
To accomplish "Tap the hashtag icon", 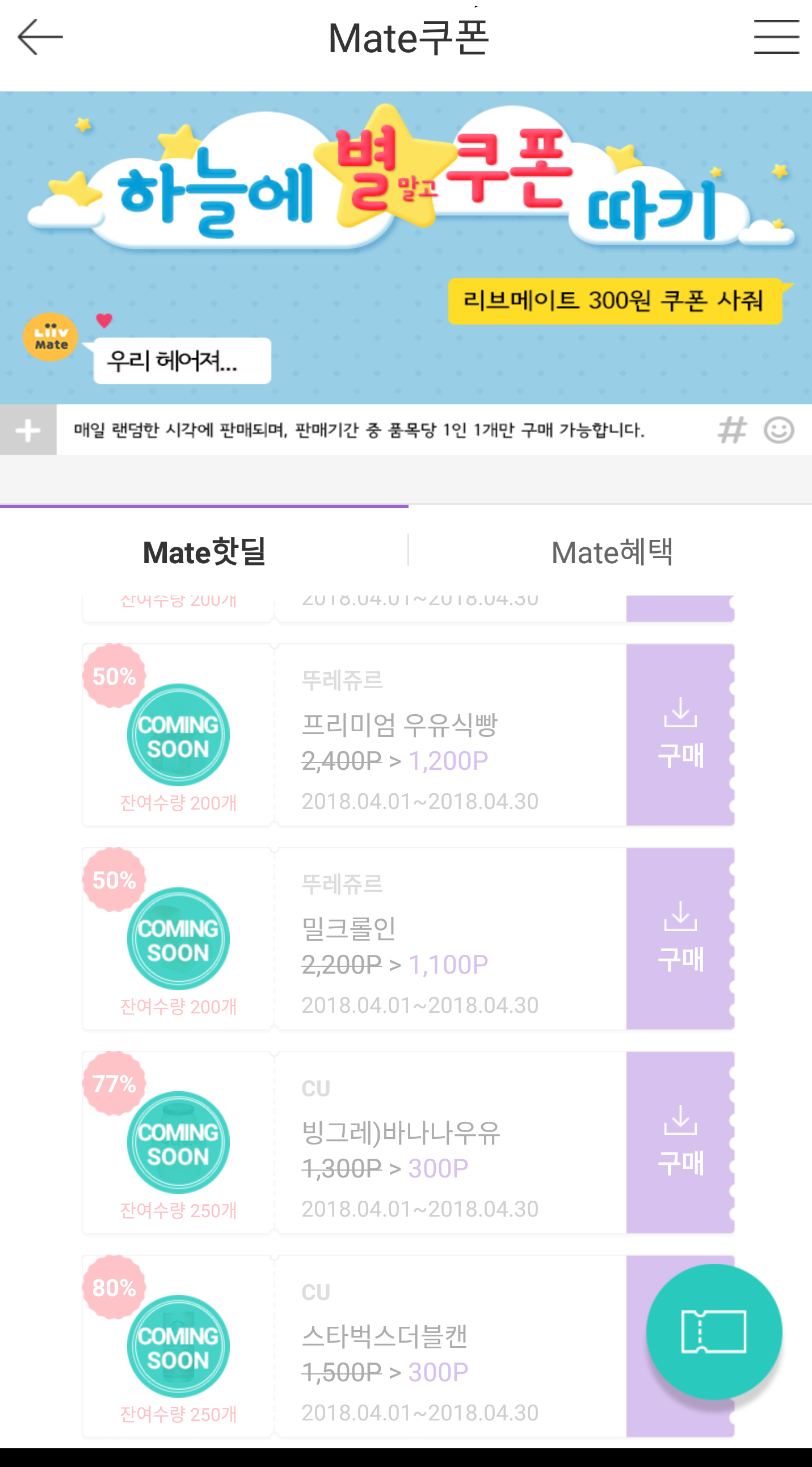I will click(x=732, y=430).
